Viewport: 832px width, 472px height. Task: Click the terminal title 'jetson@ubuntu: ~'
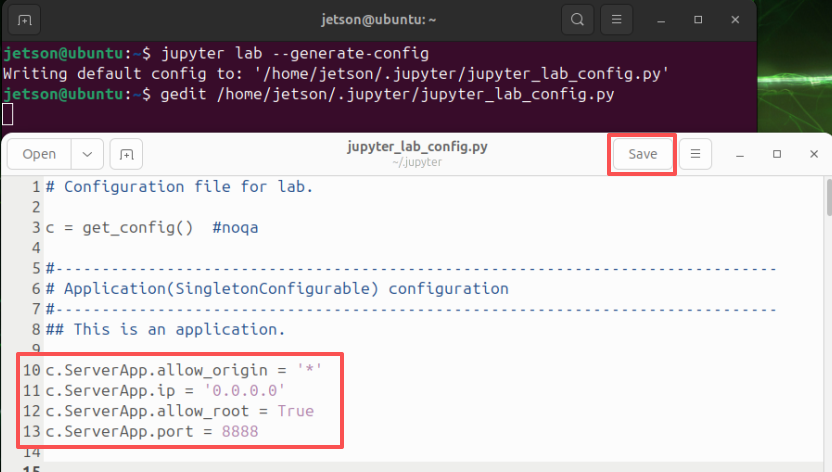[x=378, y=20]
